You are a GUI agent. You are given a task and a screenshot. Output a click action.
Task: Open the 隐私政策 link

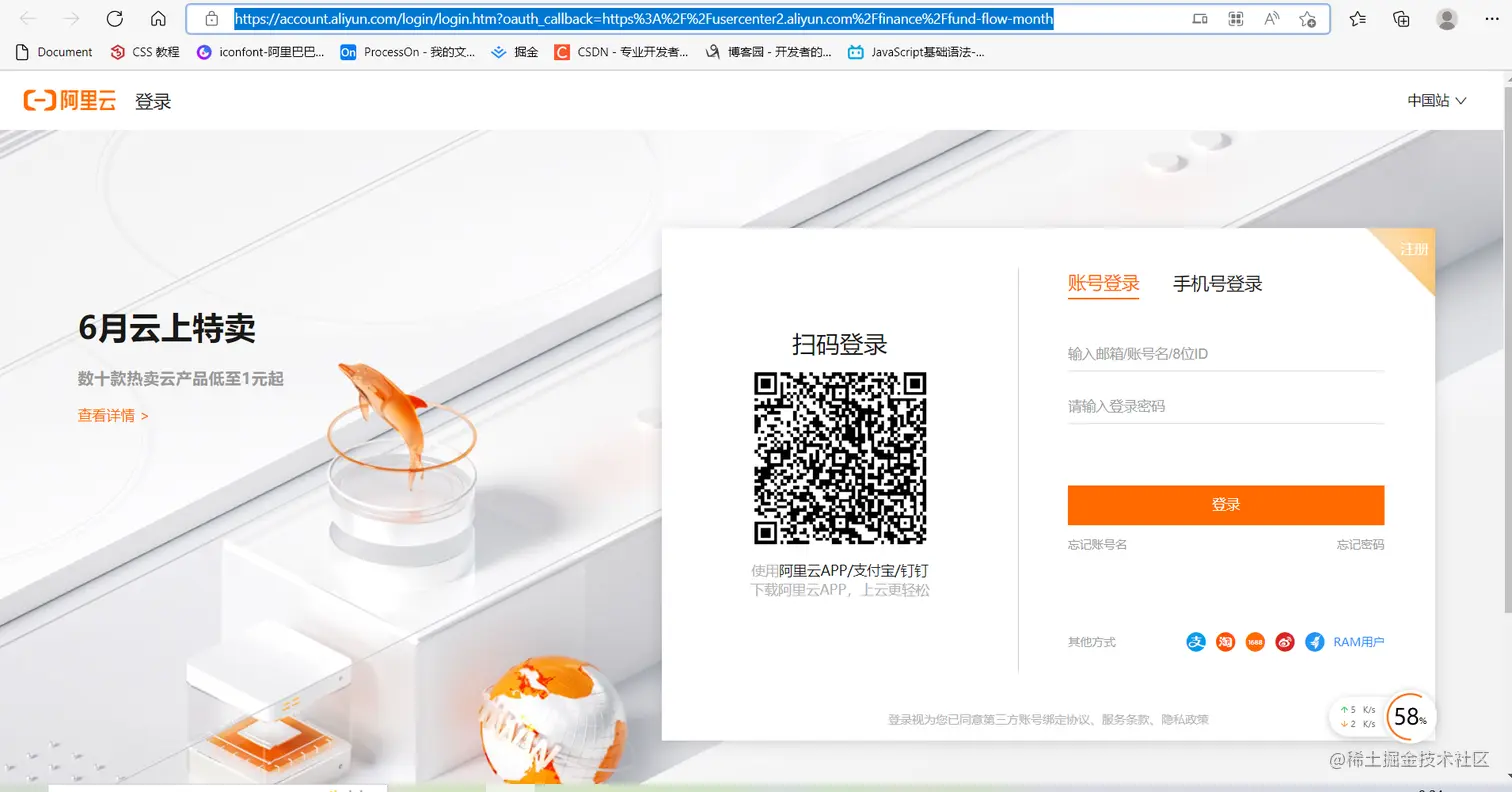click(x=1185, y=719)
